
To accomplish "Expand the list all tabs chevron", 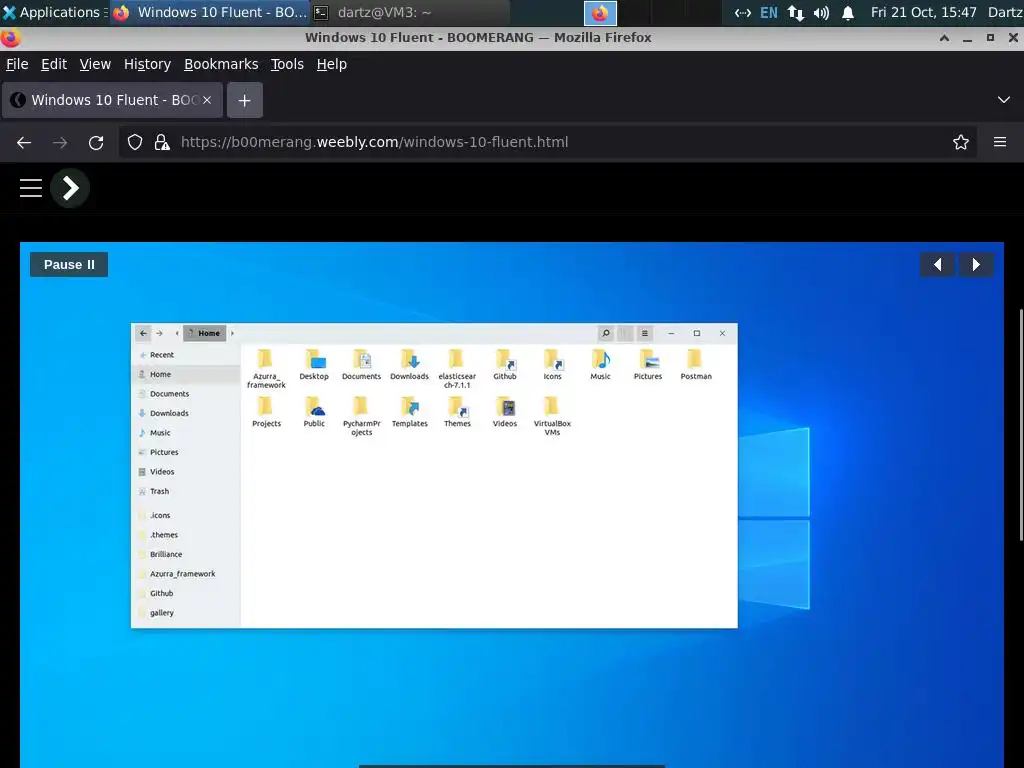I will tap(1004, 100).
